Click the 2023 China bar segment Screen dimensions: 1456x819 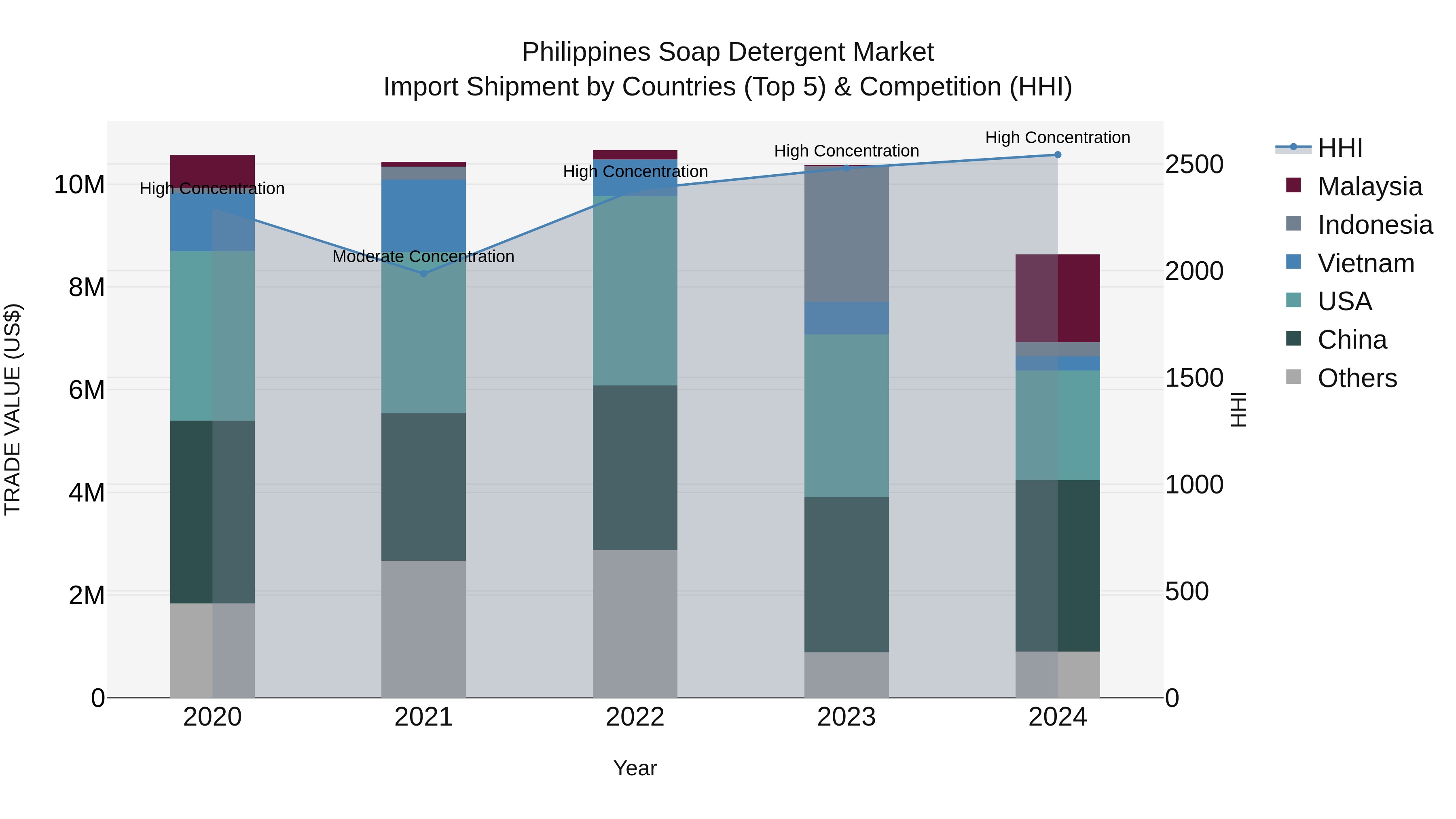pyautogui.click(x=847, y=575)
